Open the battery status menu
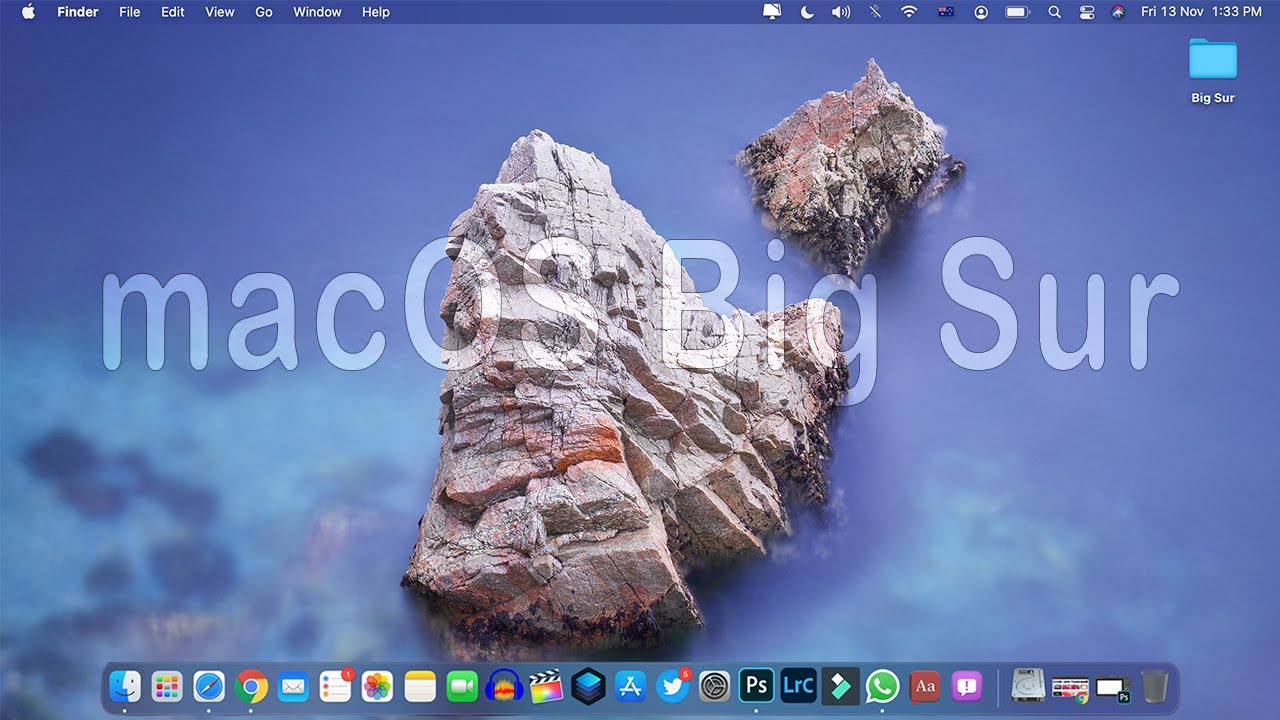The image size is (1280, 720). (1018, 12)
